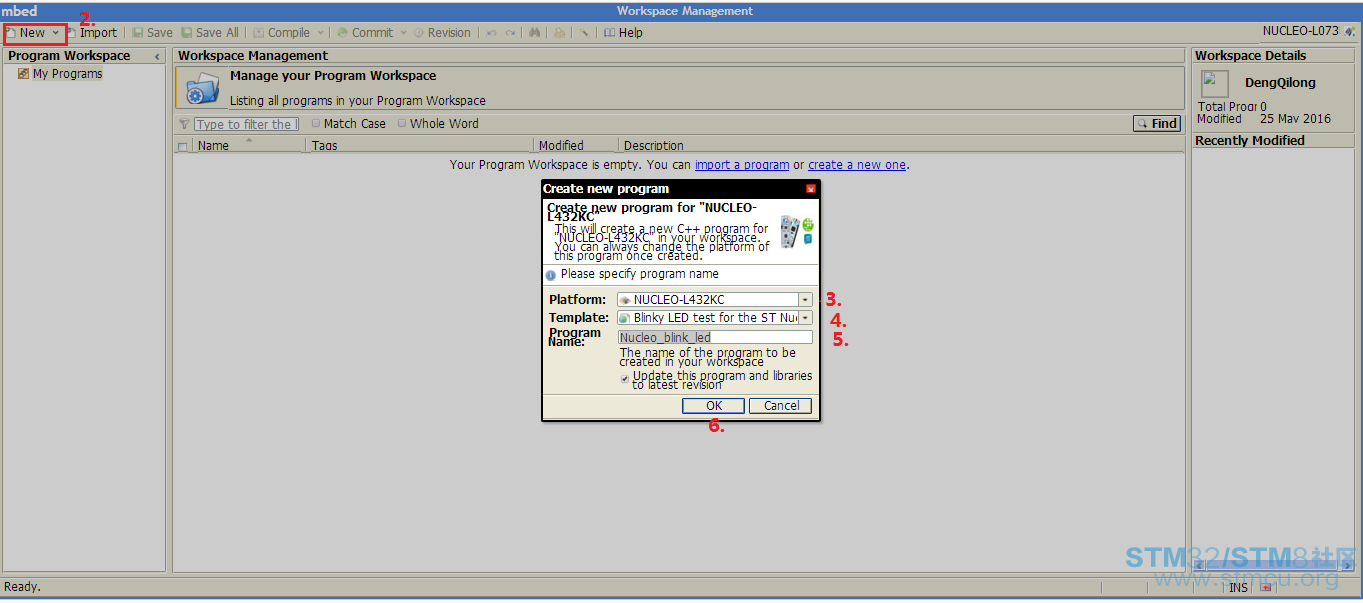1363x603 pixels.
Task: Click Revision in the toolbar
Action: (441, 33)
